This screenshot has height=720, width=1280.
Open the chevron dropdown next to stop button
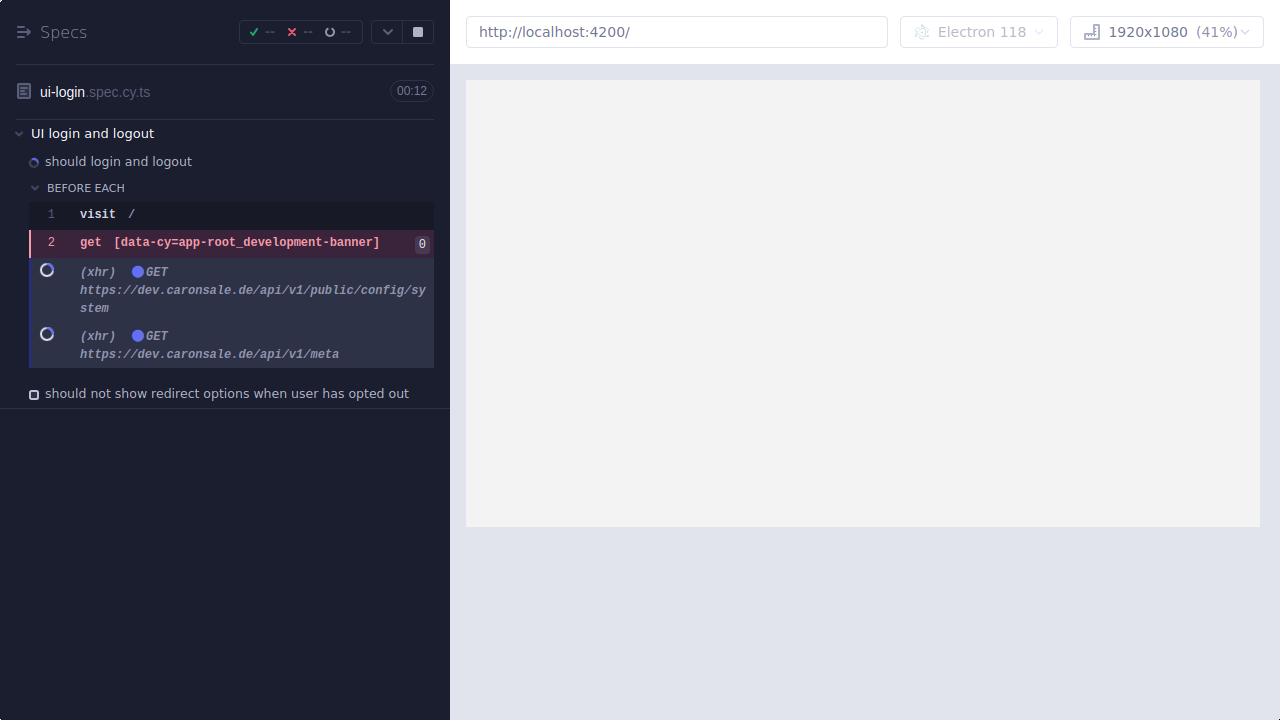click(387, 31)
